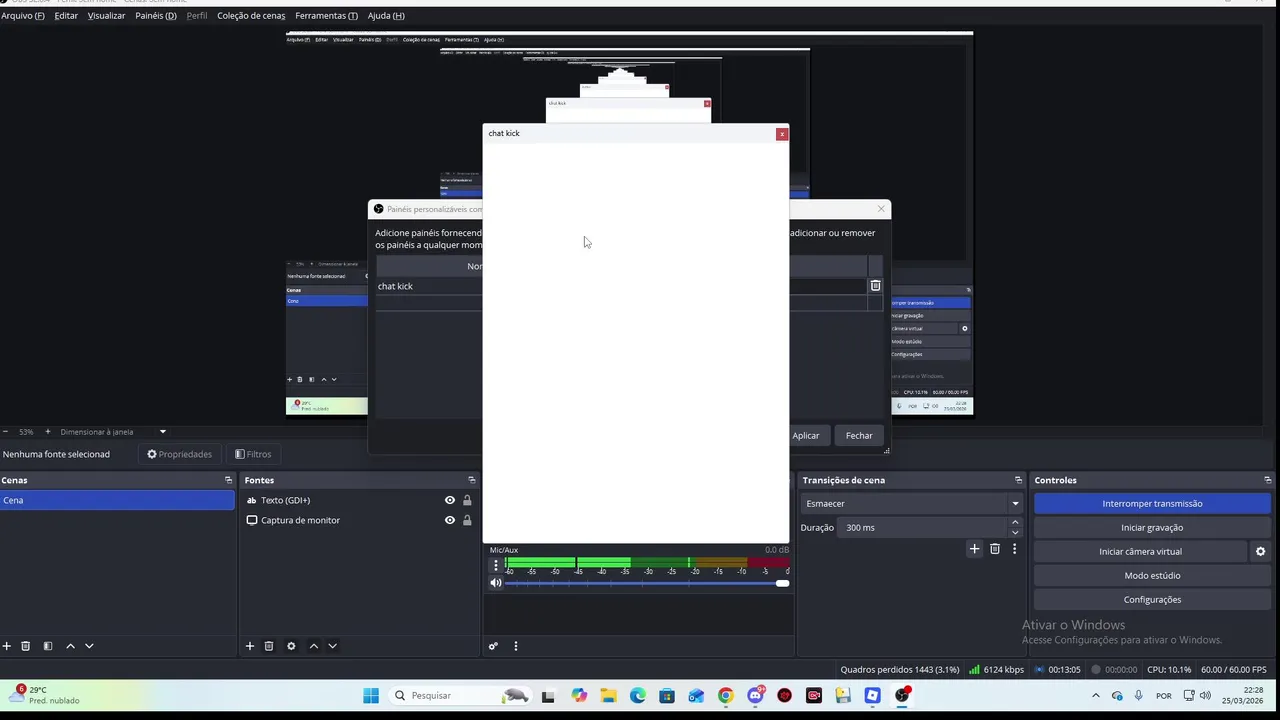Open Propriedades button below preview
The width and height of the screenshot is (1280, 720).
coord(180,454)
